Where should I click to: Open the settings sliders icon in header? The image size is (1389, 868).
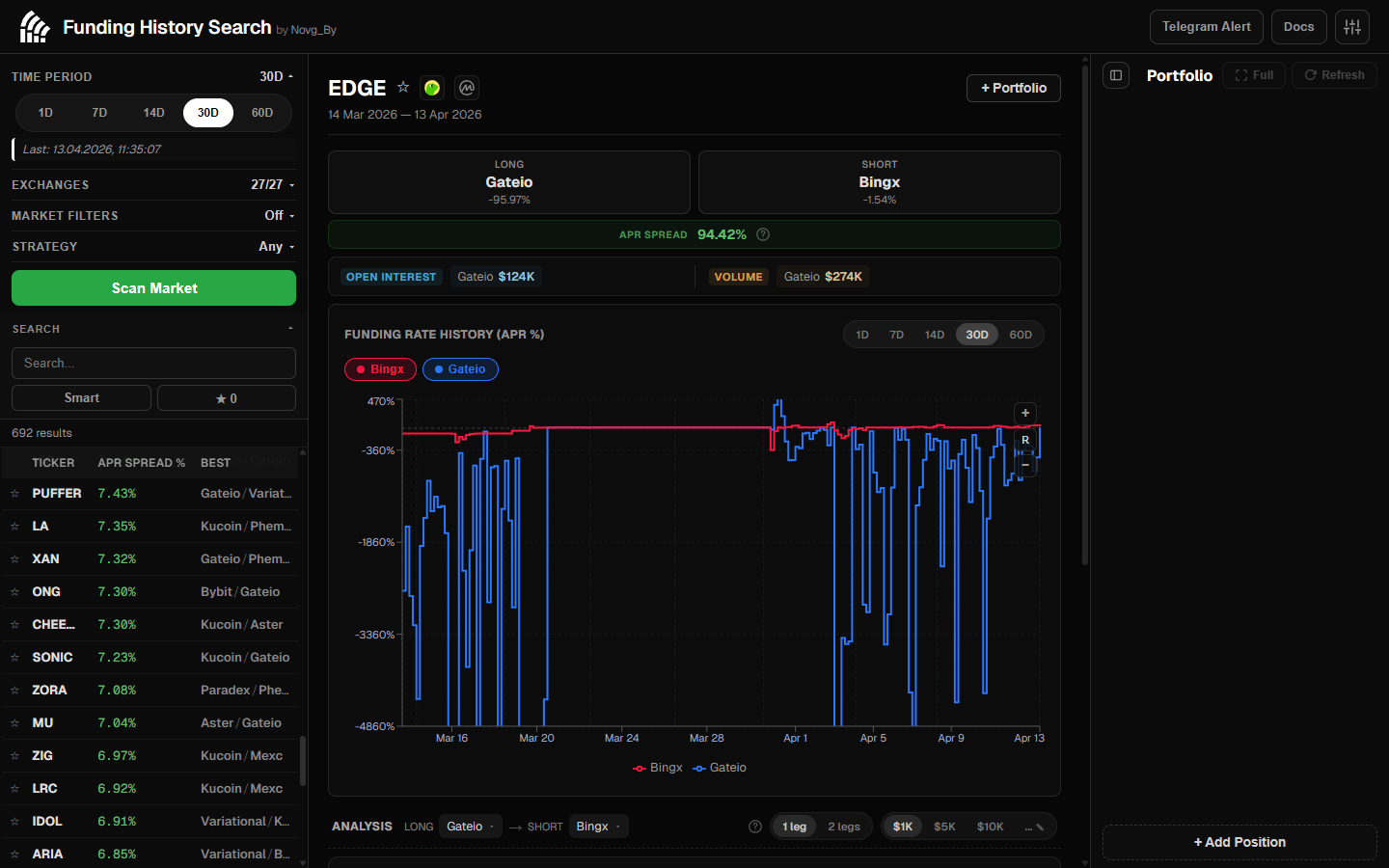coord(1352,27)
